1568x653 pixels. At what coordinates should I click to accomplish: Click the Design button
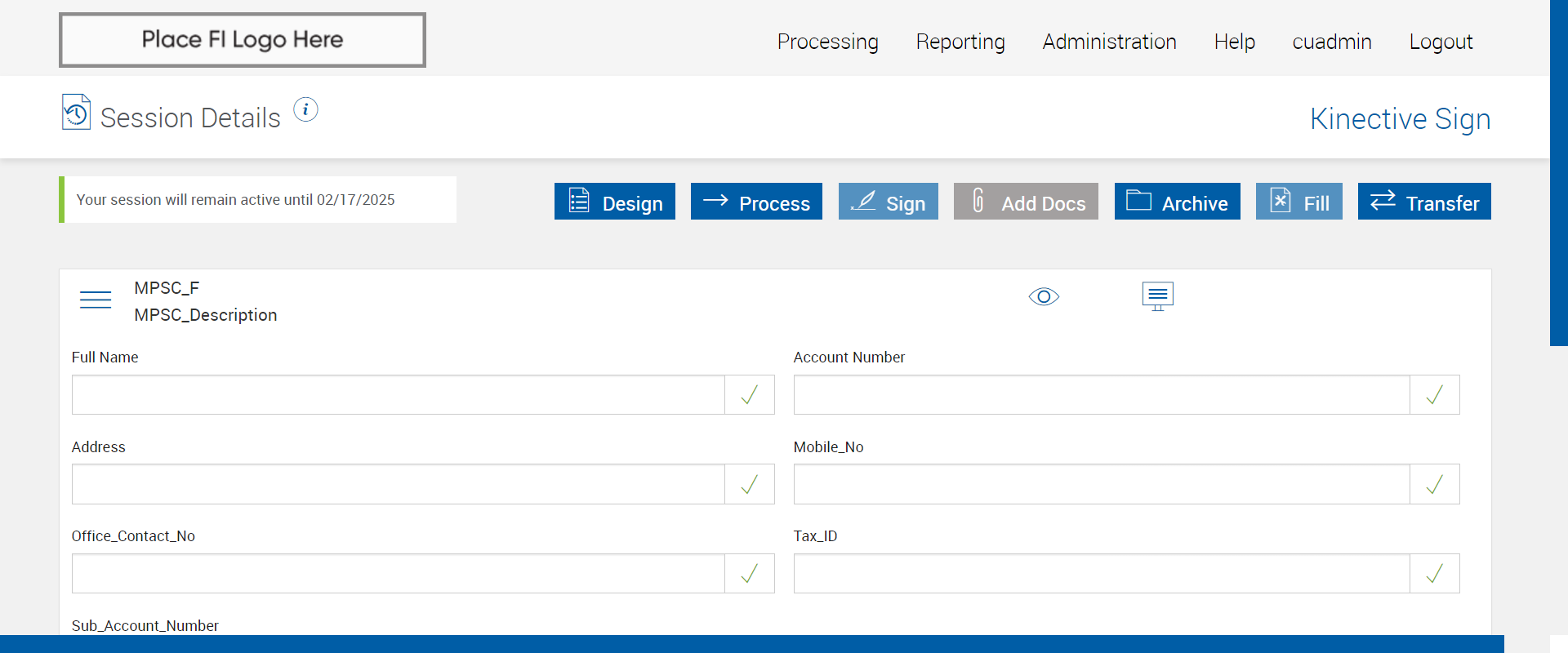(x=615, y=202)
